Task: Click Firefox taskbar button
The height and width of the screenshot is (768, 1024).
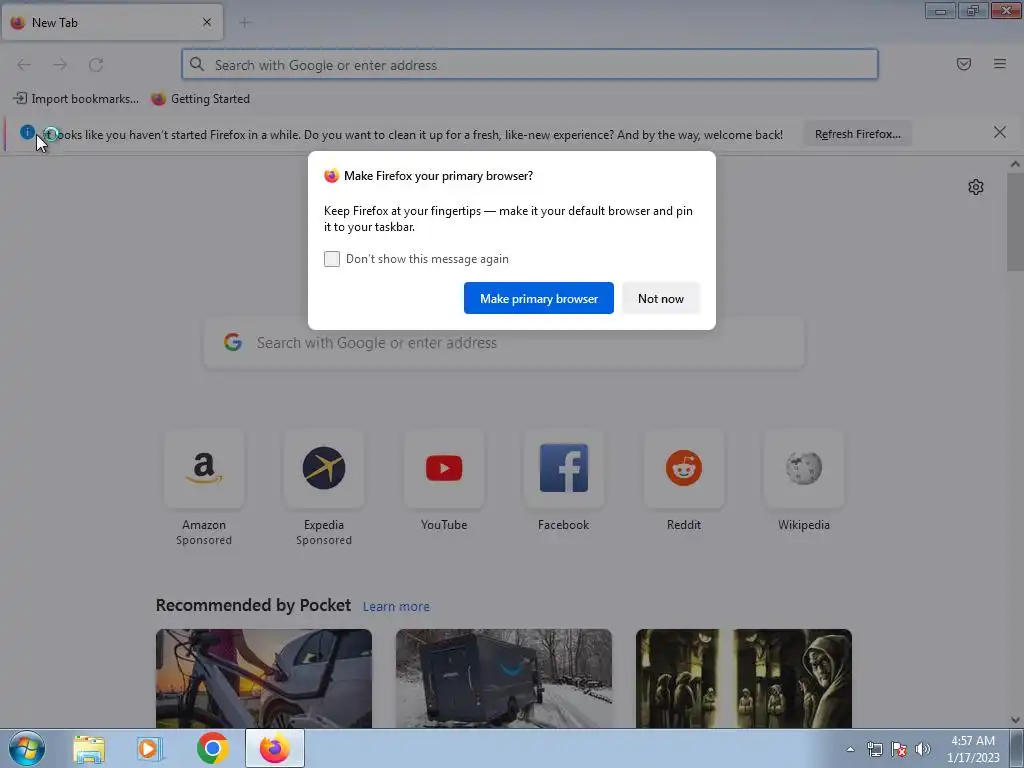Action: click(274, 748)
